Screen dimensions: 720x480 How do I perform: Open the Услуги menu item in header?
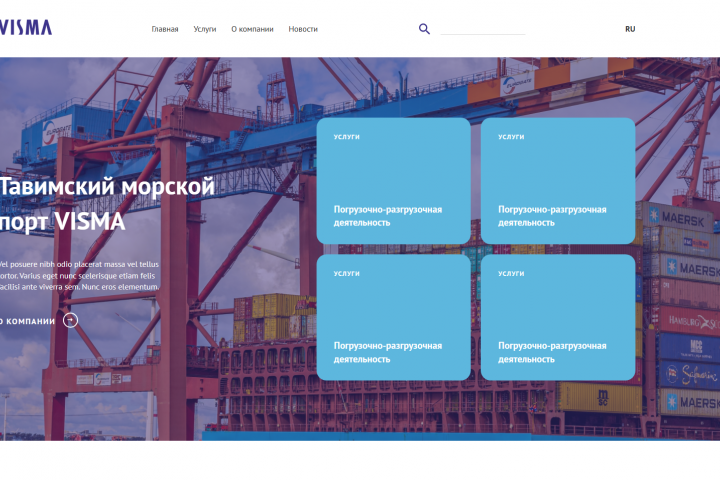click(x=205, y=29)
